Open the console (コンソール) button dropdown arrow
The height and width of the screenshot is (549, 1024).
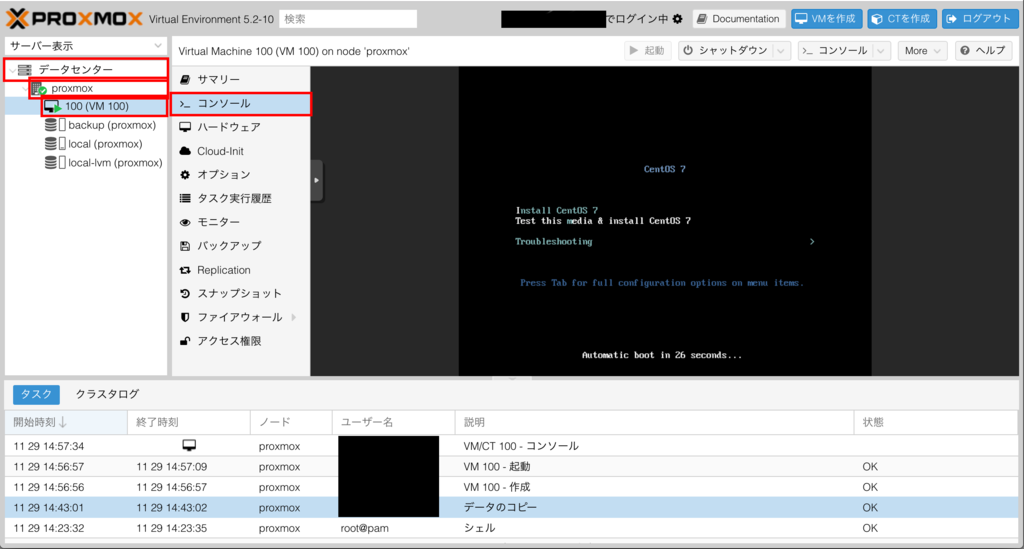point(881,51)
